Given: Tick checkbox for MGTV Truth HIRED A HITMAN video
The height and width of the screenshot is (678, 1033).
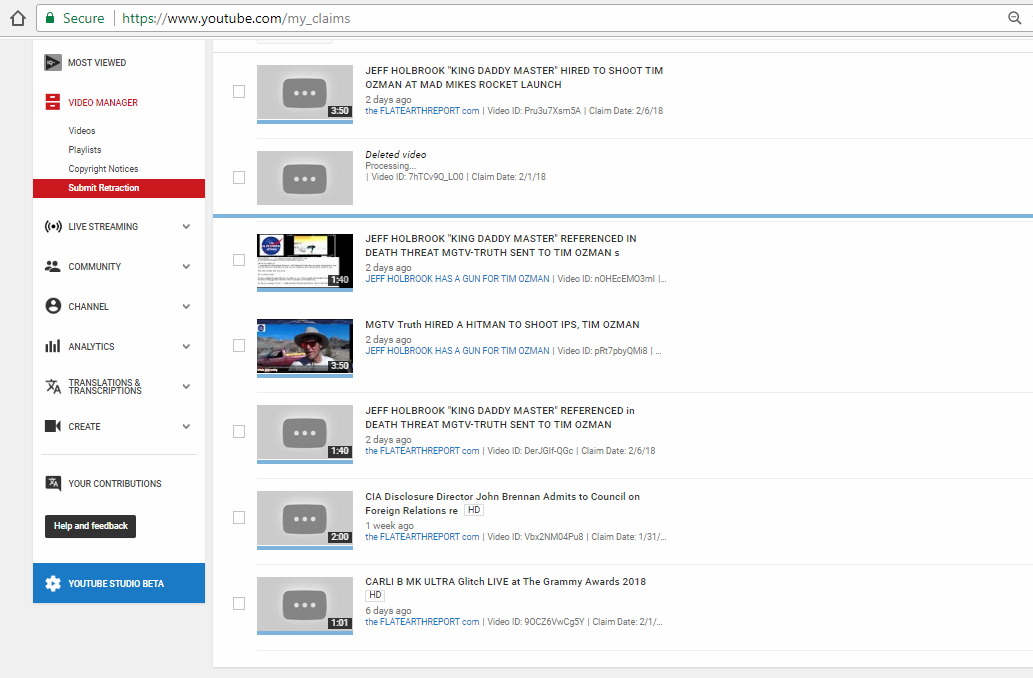Looking at the screenshot, I should 239,346.
